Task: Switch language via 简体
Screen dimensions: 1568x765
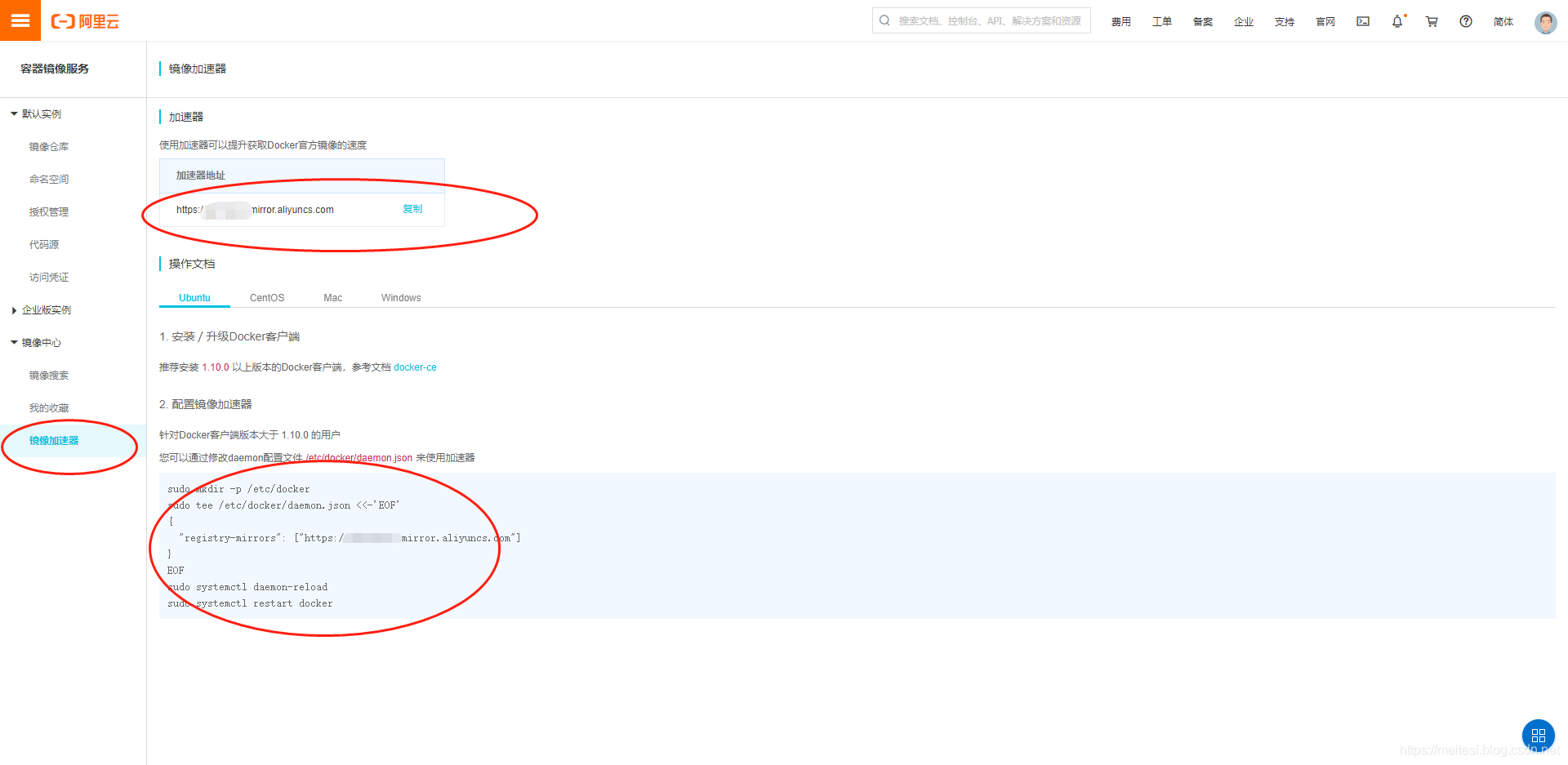Action: click(x=1503, y=22)
